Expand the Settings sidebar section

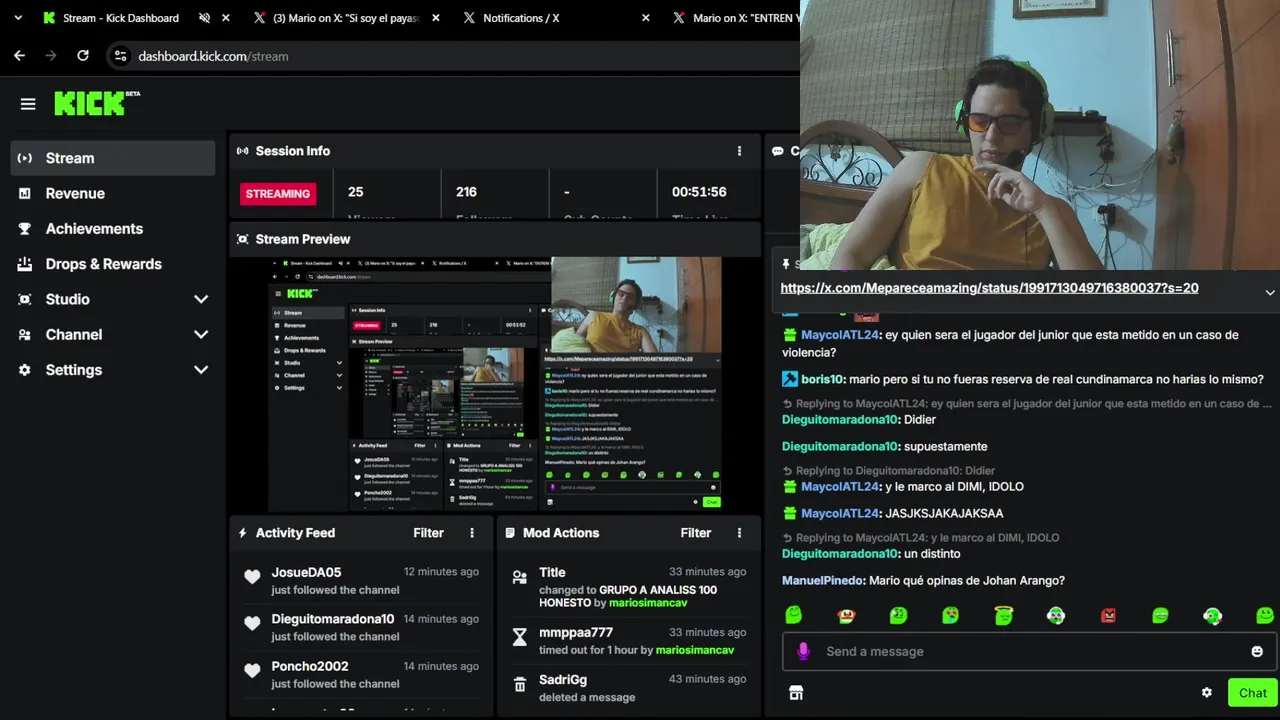tap(201, 370)
